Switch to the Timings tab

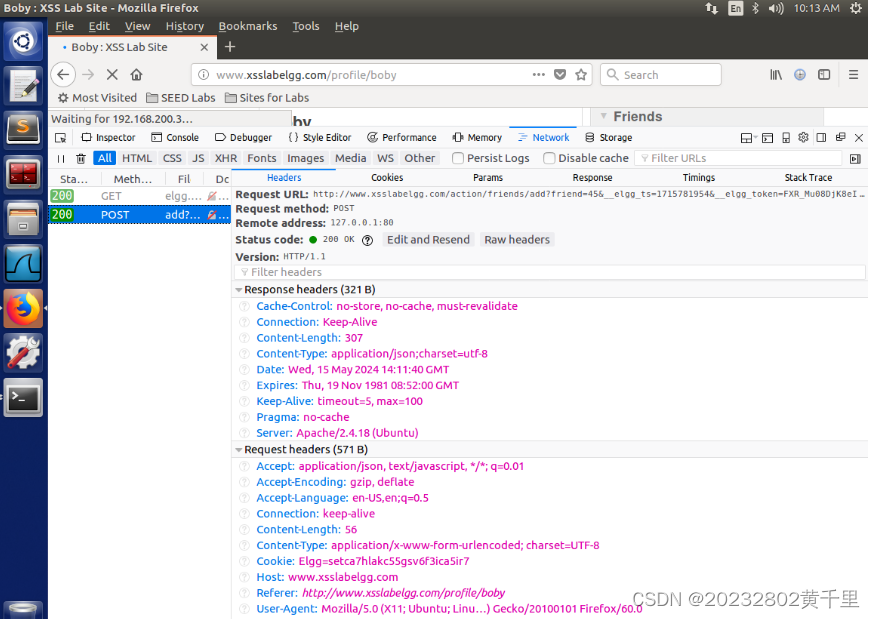(698, 177)
